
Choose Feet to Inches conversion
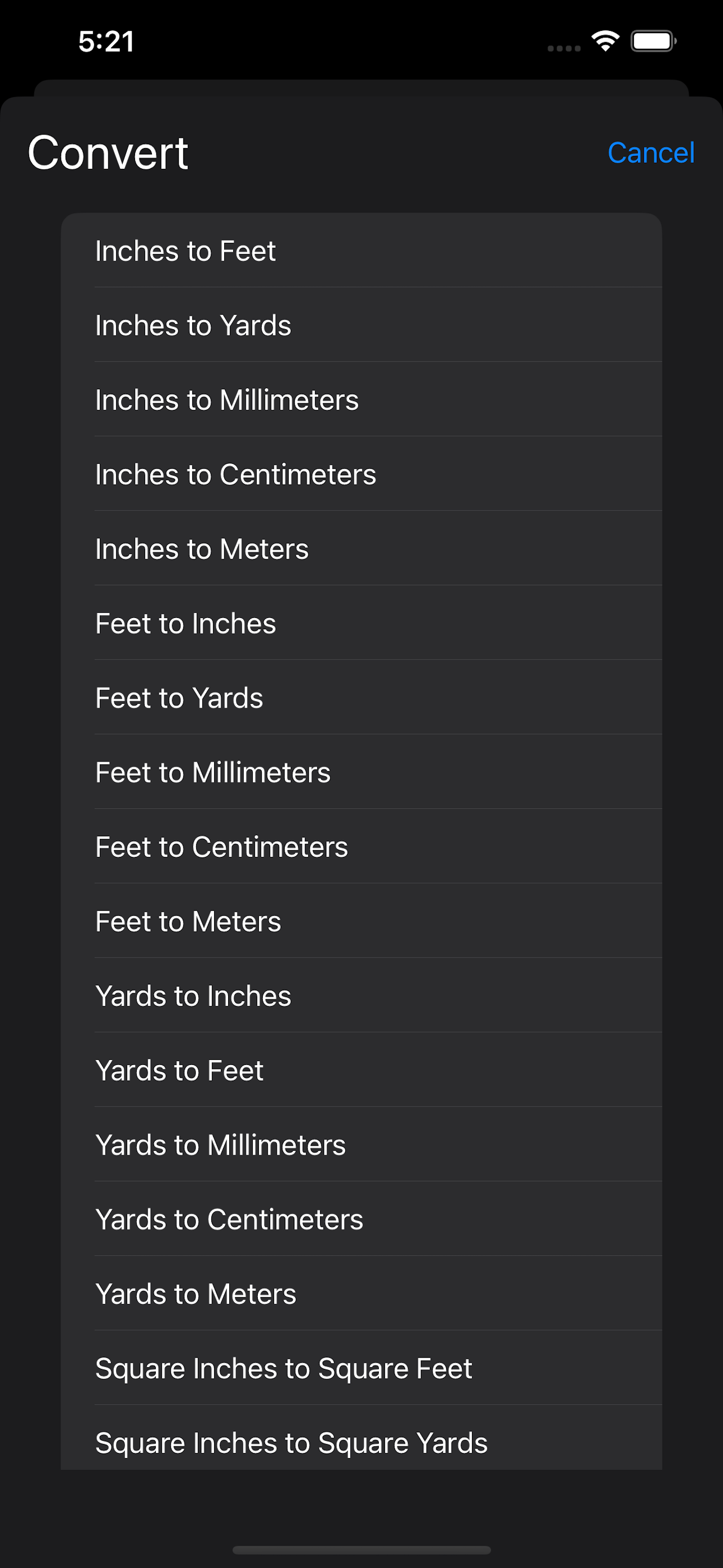(361, 622)
